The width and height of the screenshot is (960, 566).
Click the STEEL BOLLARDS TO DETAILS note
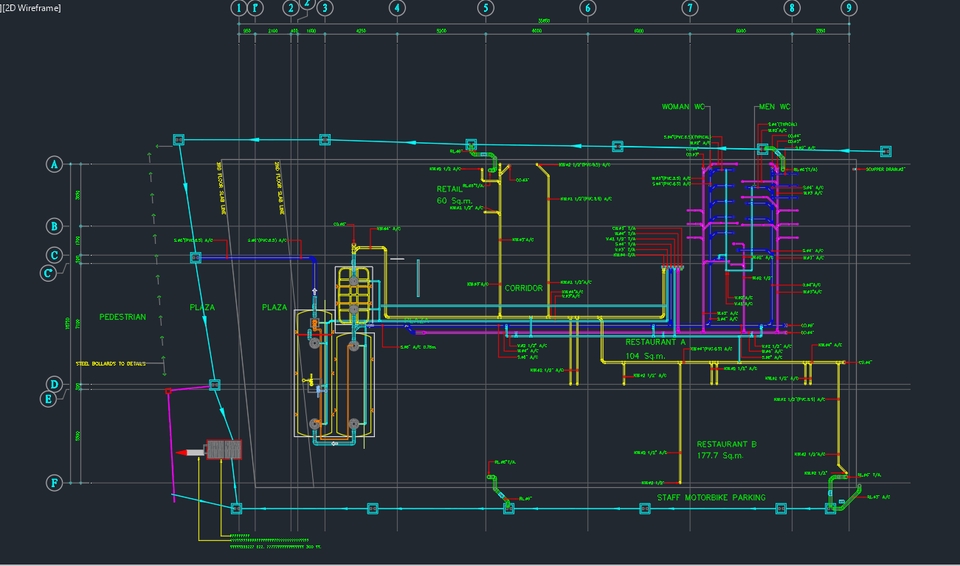pyautogui.click(x=110, y=363)
